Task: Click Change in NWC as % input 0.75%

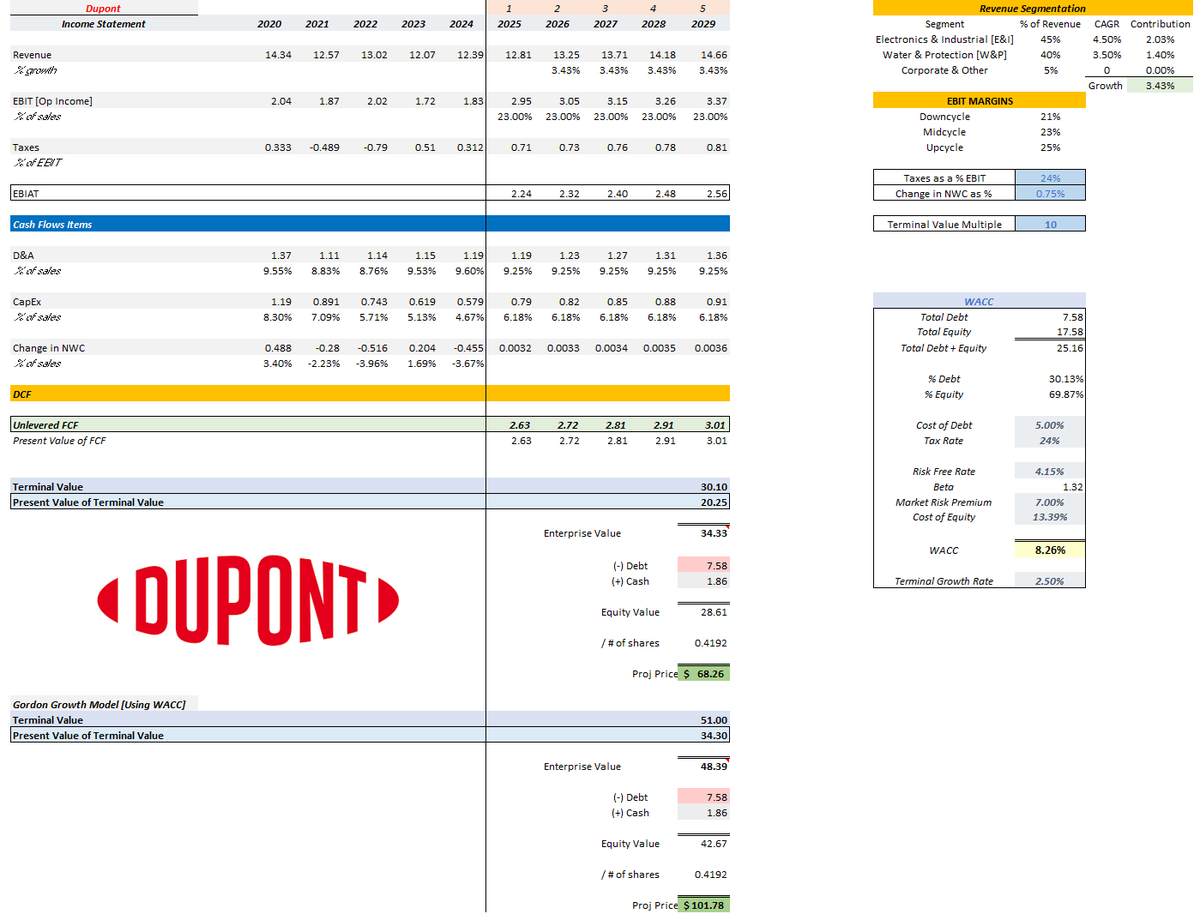Action: [1050, 194]
